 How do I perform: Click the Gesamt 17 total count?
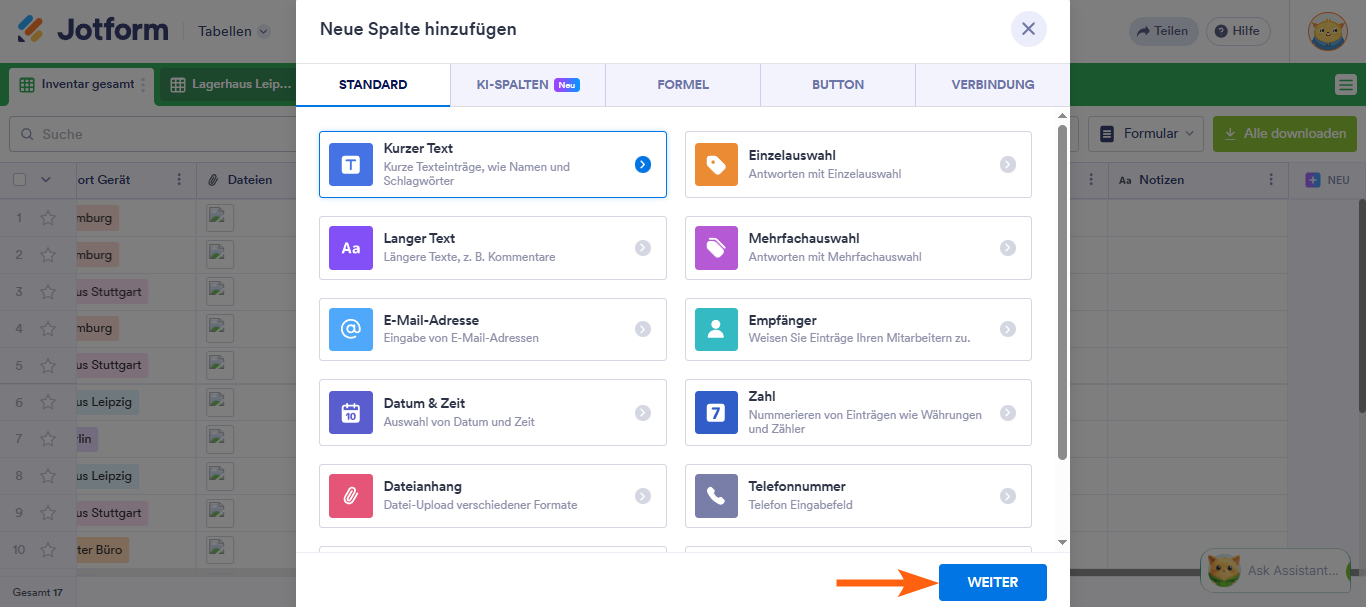tap(38, 592)
